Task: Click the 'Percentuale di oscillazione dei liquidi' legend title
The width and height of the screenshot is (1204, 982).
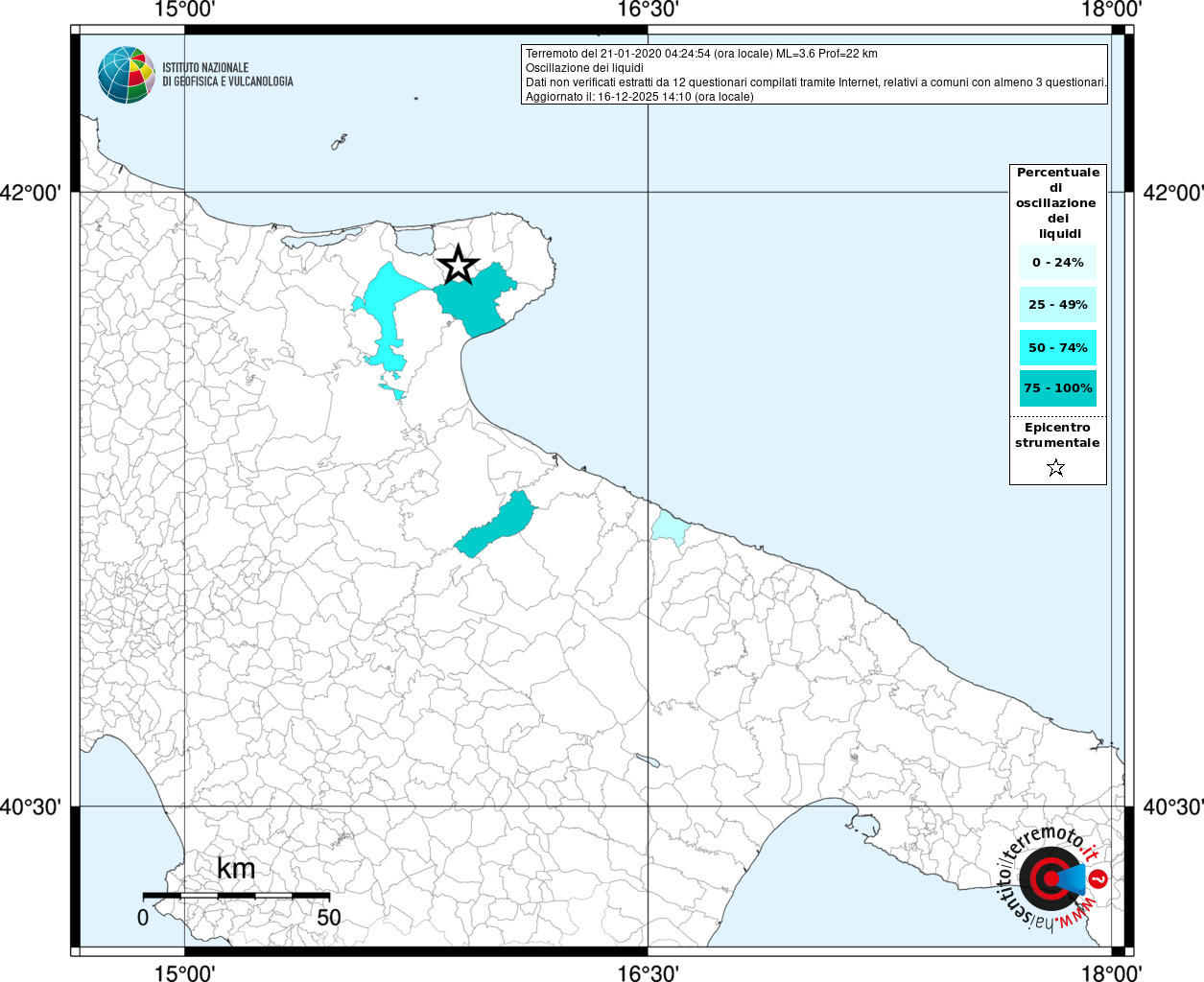Action: pyautogui.click(x=1058, y=203)
